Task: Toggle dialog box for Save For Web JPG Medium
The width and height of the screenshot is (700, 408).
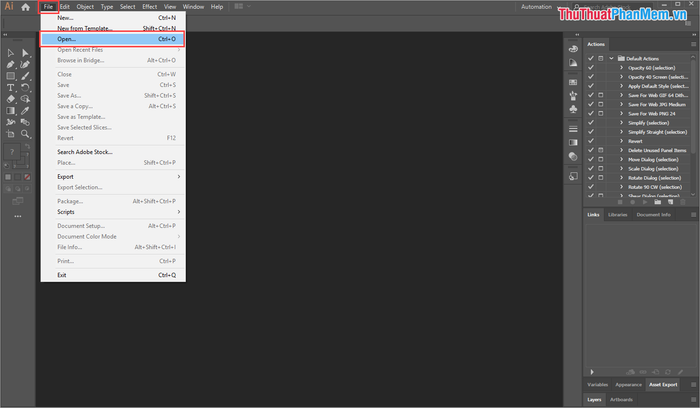Action: (x=601, y=104)
